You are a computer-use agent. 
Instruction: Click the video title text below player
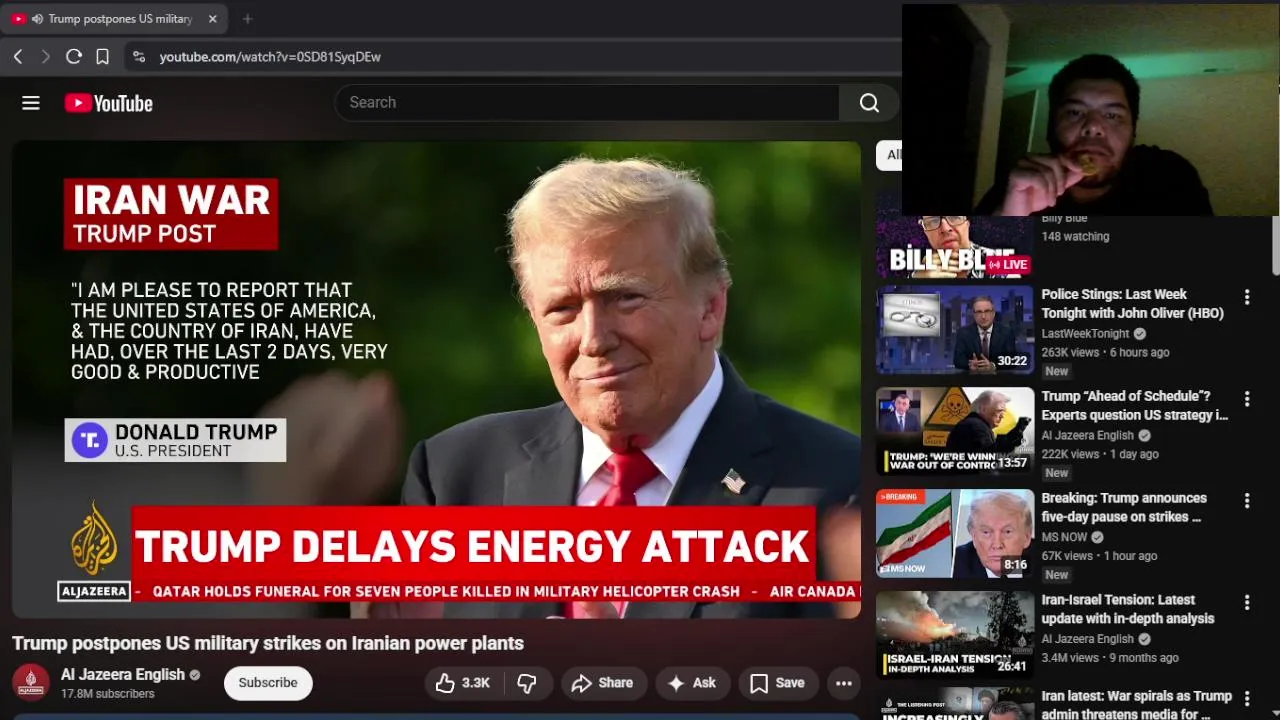[268, 643]
